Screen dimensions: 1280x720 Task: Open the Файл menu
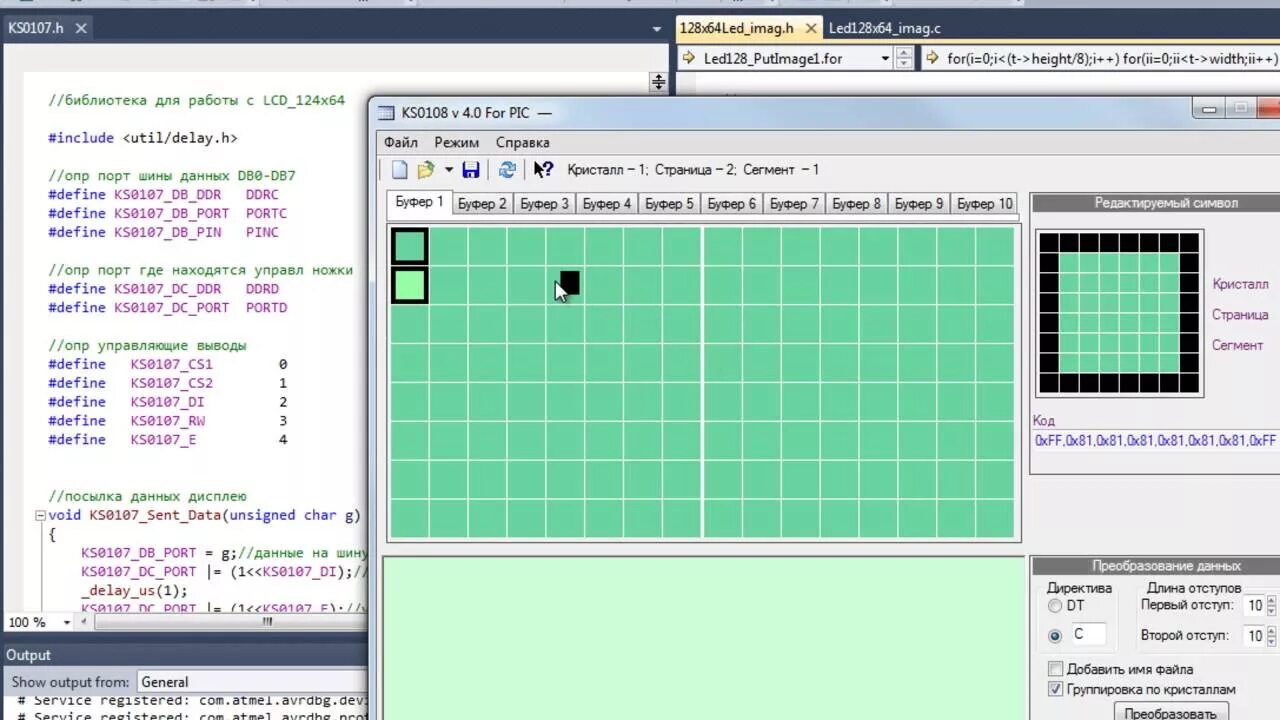[x=401, y=142]
